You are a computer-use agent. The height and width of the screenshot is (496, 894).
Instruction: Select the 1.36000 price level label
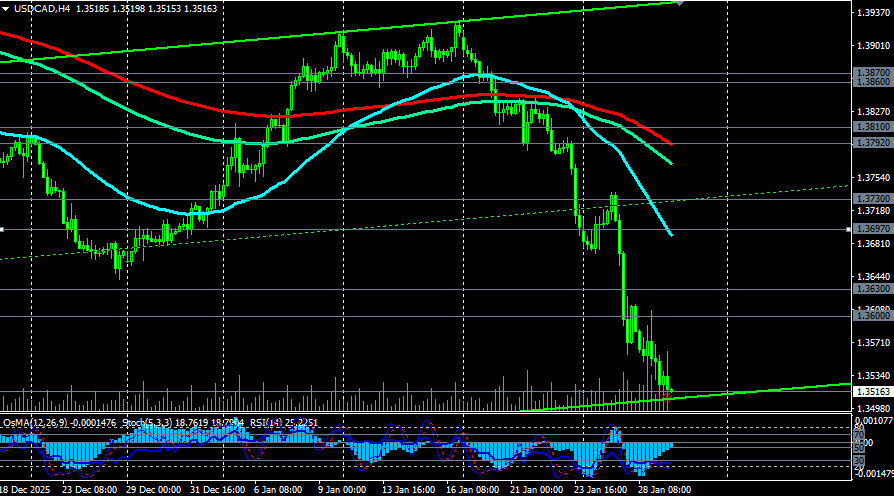coord(872,316)
